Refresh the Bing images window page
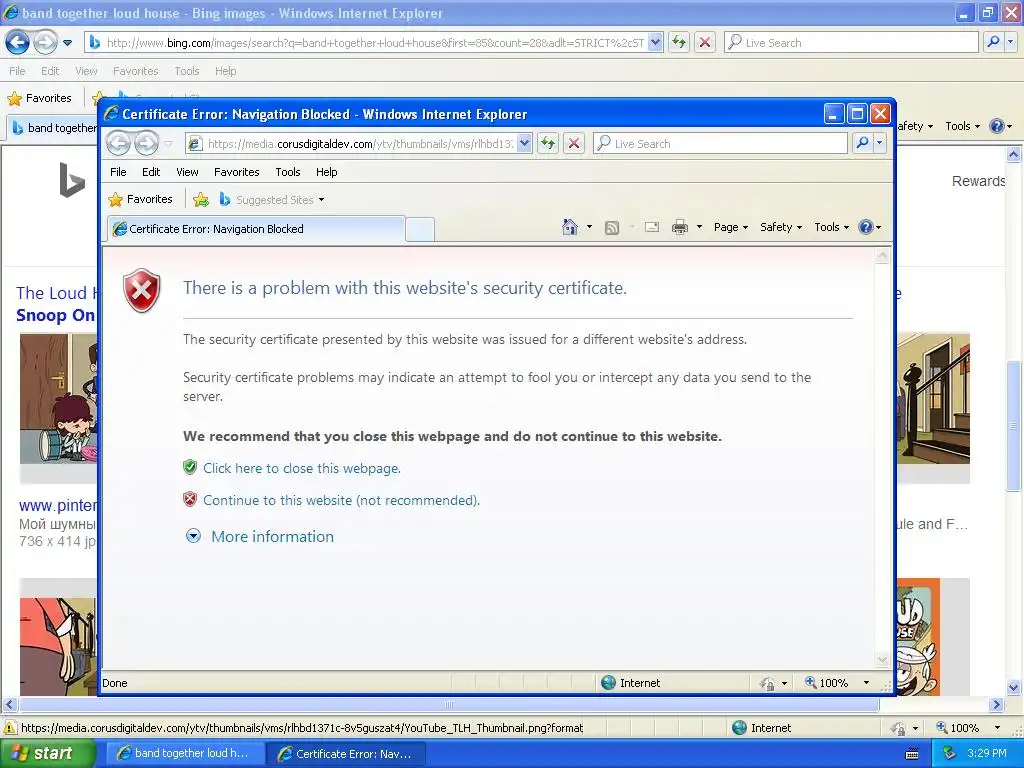Screen dimensions: 1024x768 click(x=679, y=42)
